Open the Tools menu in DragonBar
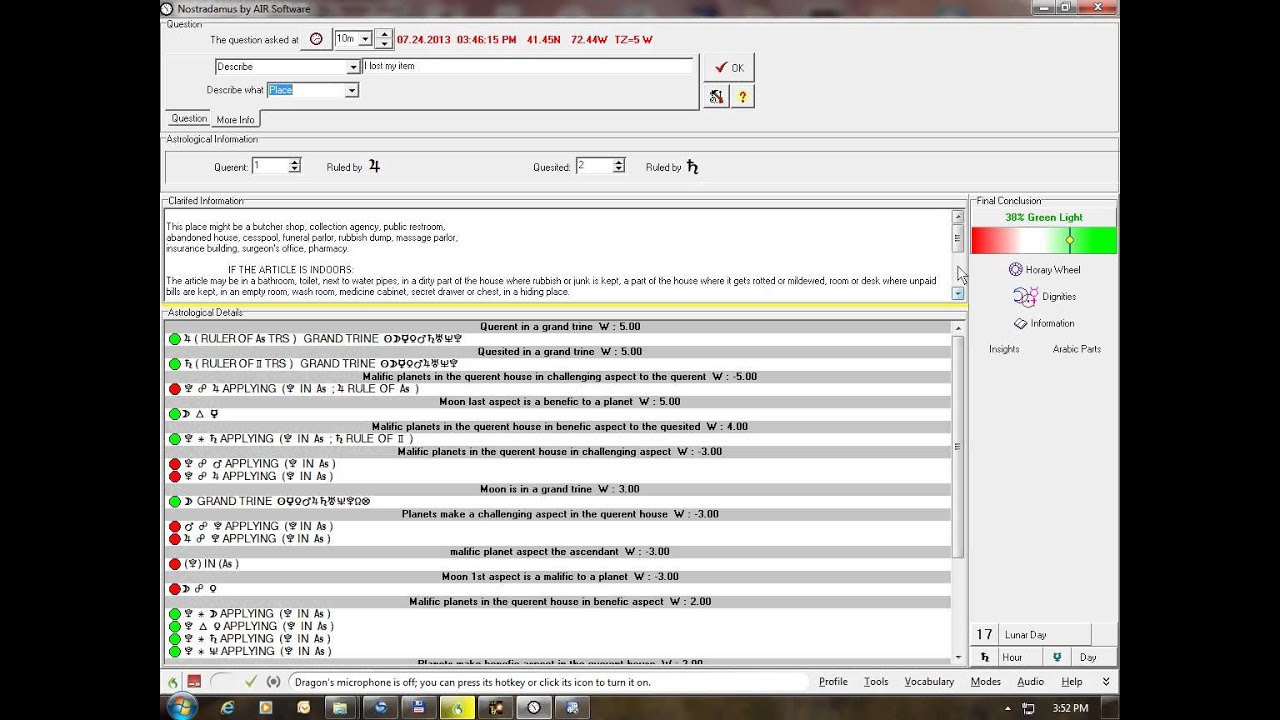 [876, 682]
